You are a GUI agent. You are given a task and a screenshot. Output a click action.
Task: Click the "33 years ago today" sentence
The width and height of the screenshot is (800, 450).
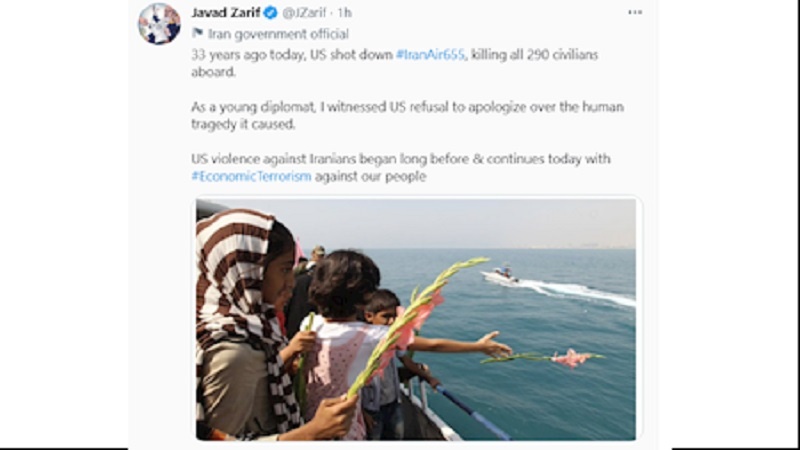tap(394, 63)
